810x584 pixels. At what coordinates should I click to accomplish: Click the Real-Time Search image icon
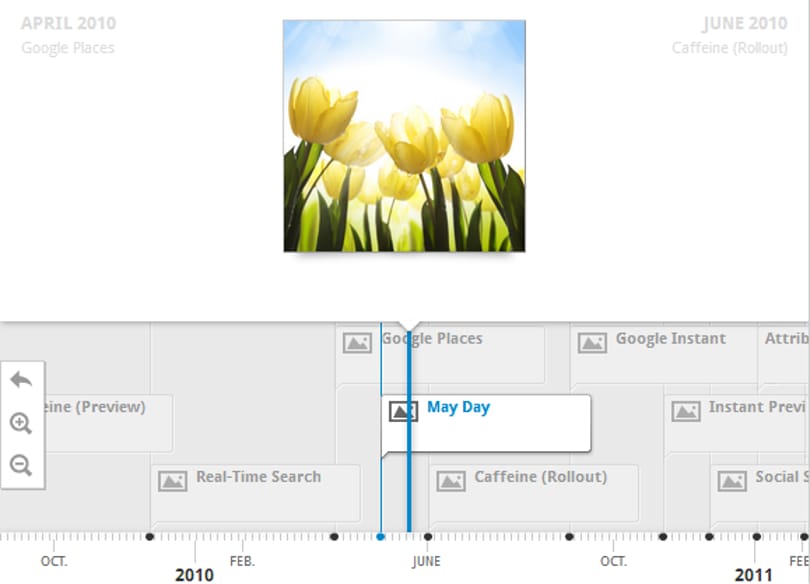[173, 481]
